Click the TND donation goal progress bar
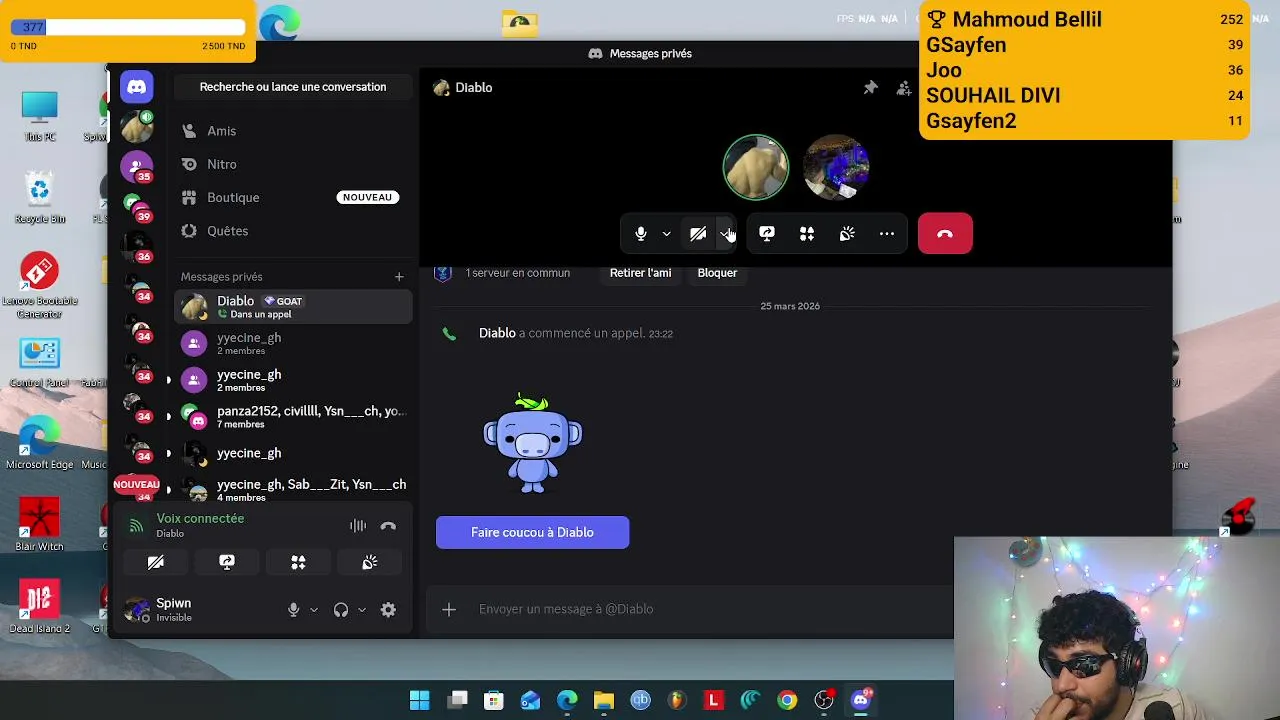 [127, 27]
